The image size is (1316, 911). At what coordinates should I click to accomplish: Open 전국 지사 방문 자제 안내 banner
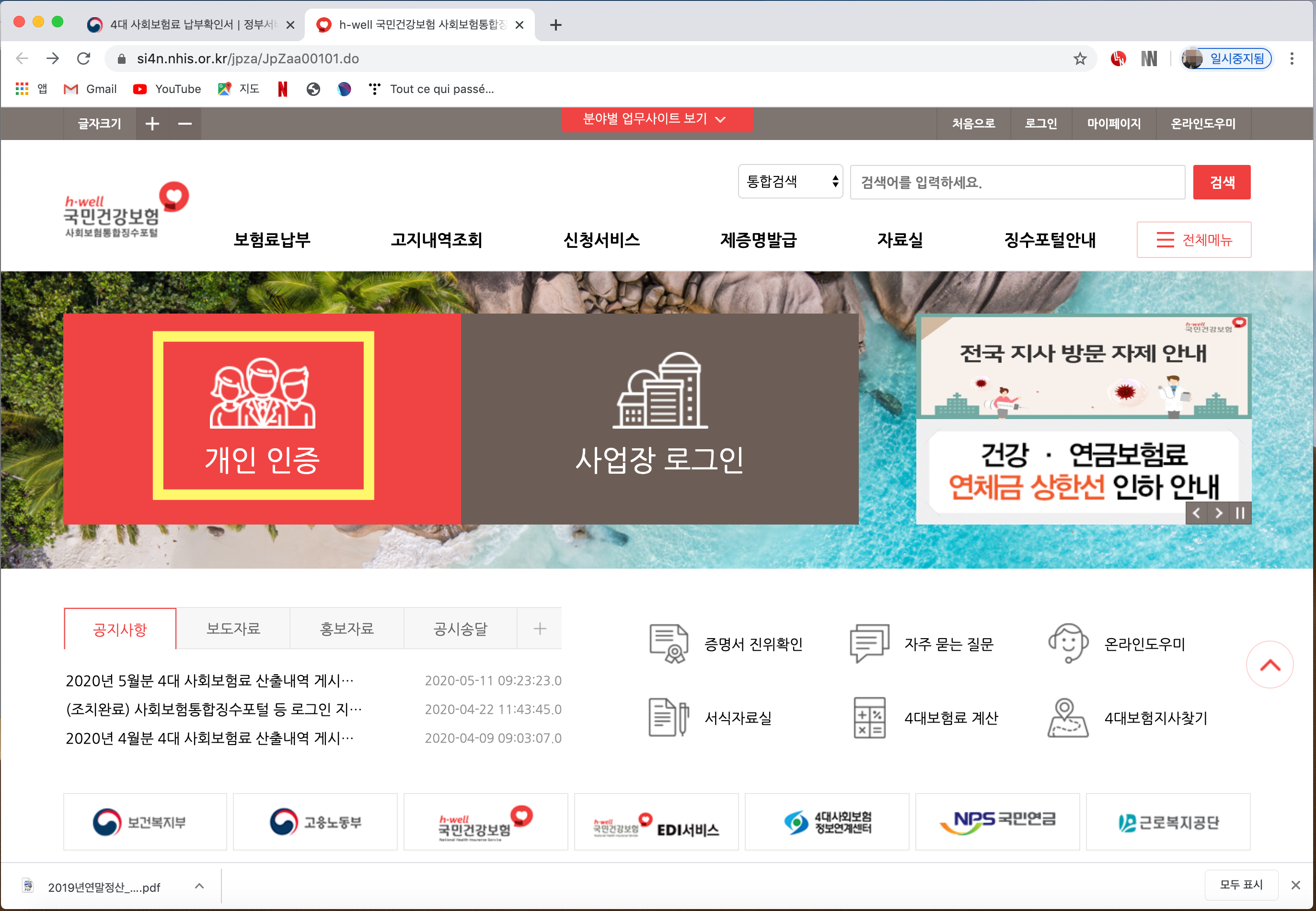[1083, 366]
